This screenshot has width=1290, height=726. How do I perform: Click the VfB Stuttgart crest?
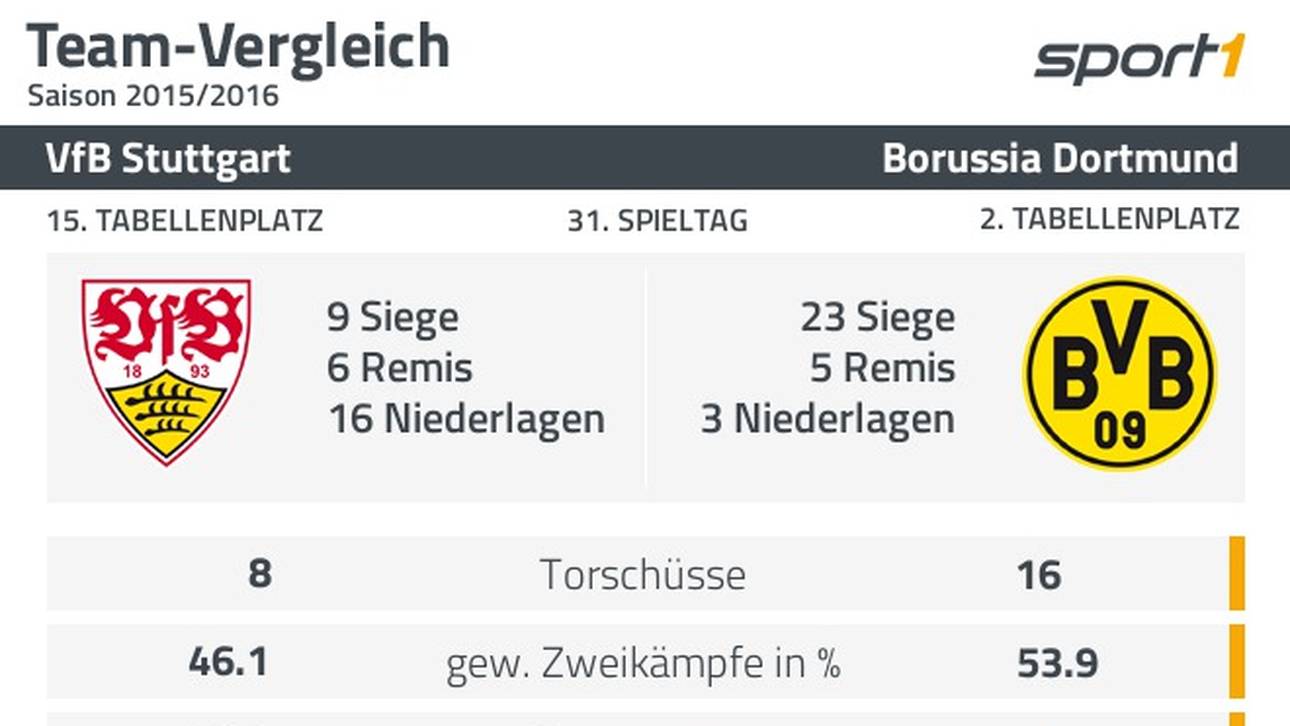tap(166, 371)
